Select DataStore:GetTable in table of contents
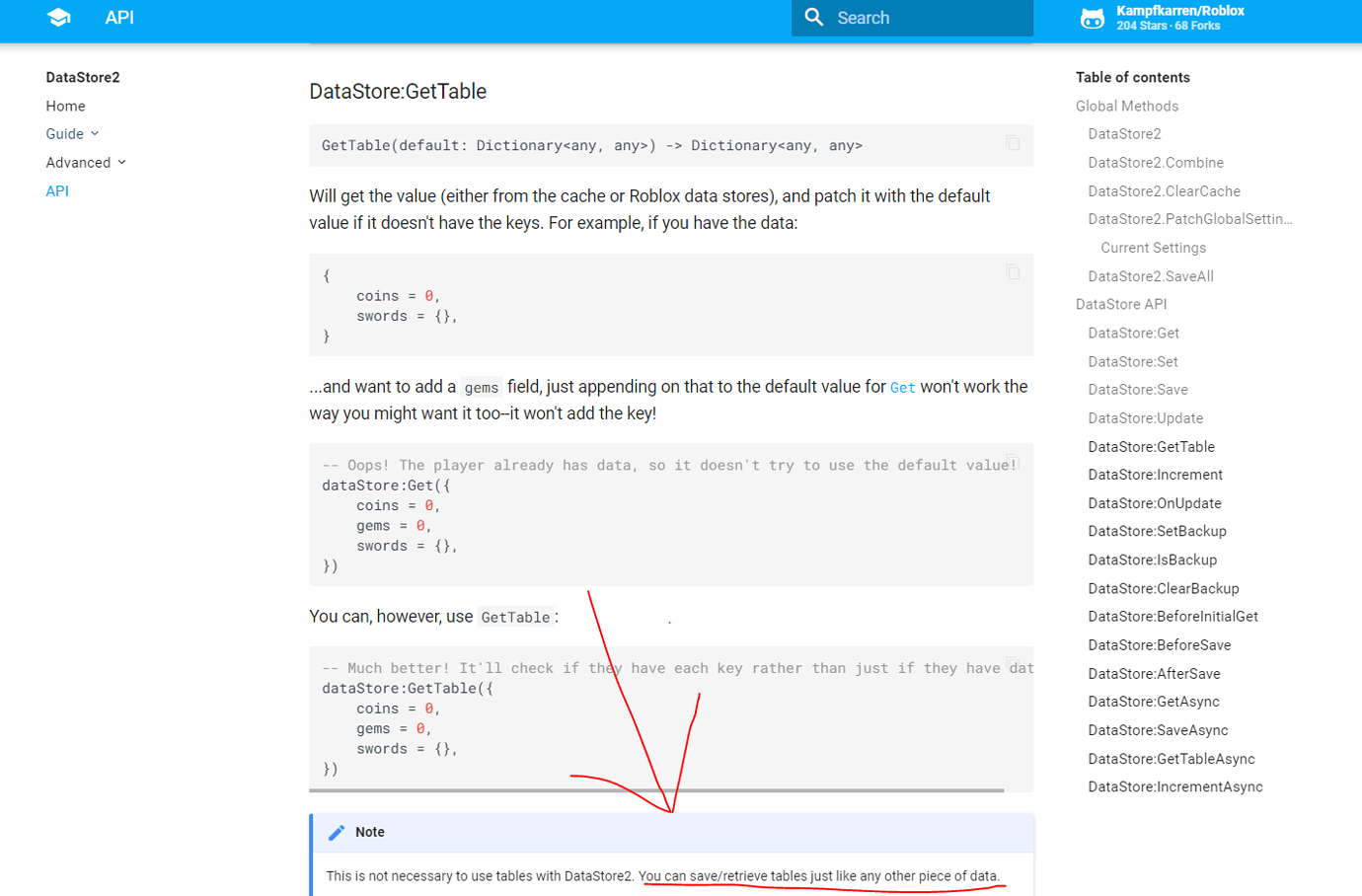Screen dimensions: 1362x896 pos(1151,447)
